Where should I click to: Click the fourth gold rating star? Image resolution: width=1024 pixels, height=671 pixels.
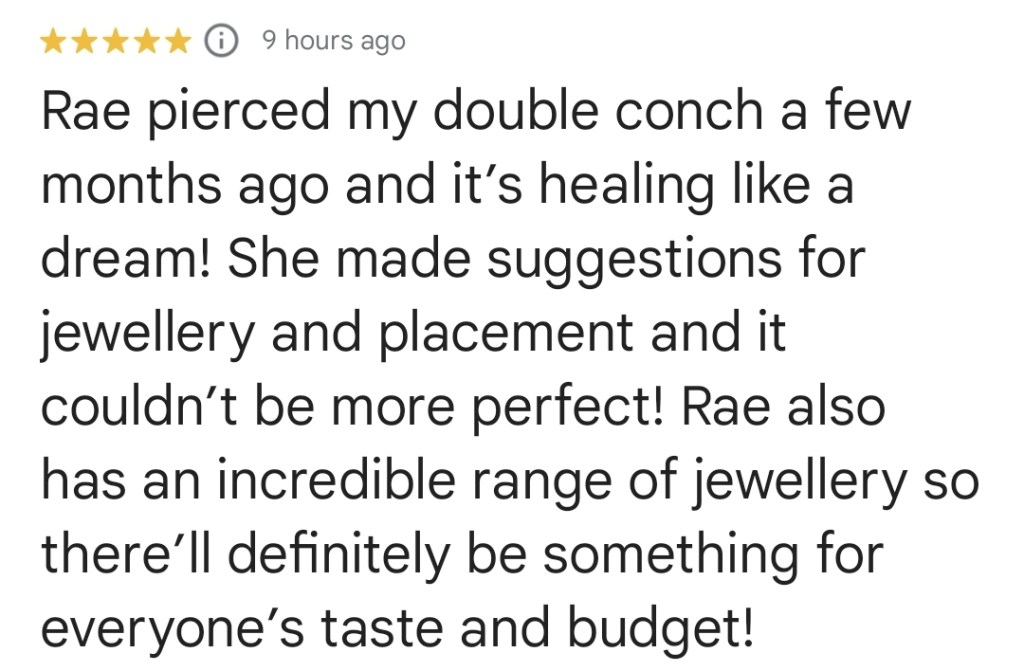click(148, 41)
